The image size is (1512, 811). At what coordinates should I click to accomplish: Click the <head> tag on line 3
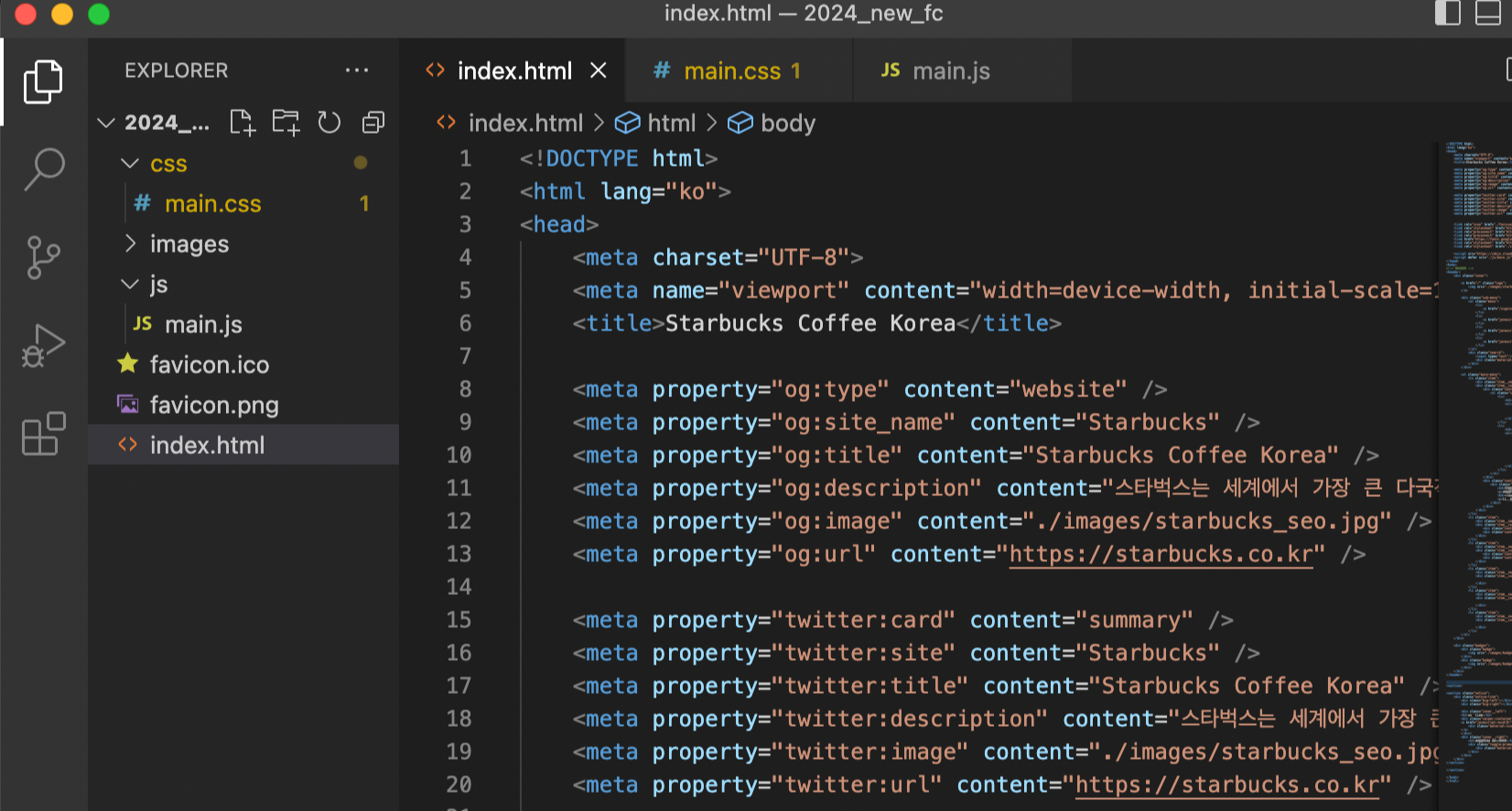coord(559,224)
